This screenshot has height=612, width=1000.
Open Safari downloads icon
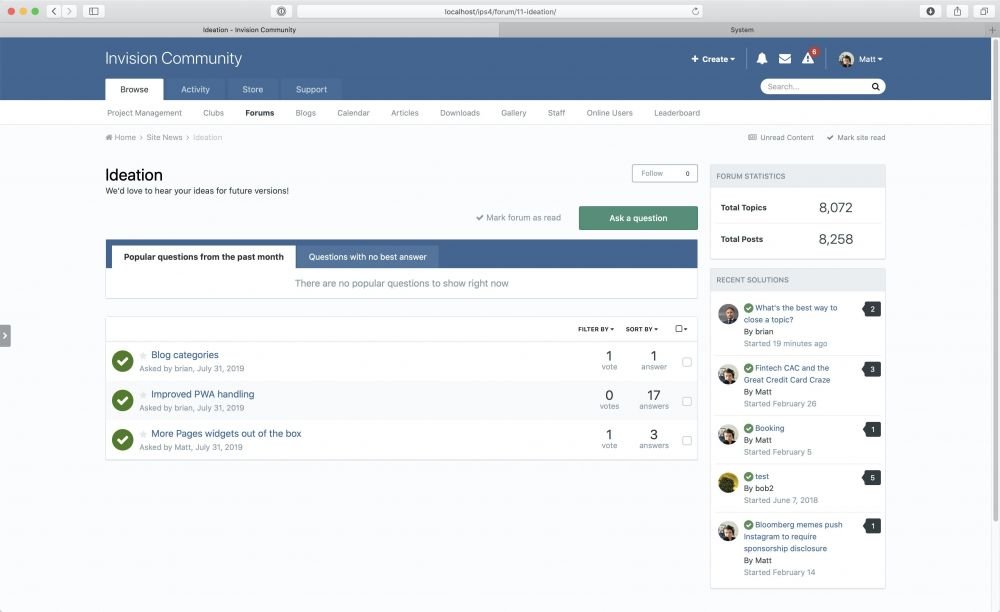click(930, 11)
